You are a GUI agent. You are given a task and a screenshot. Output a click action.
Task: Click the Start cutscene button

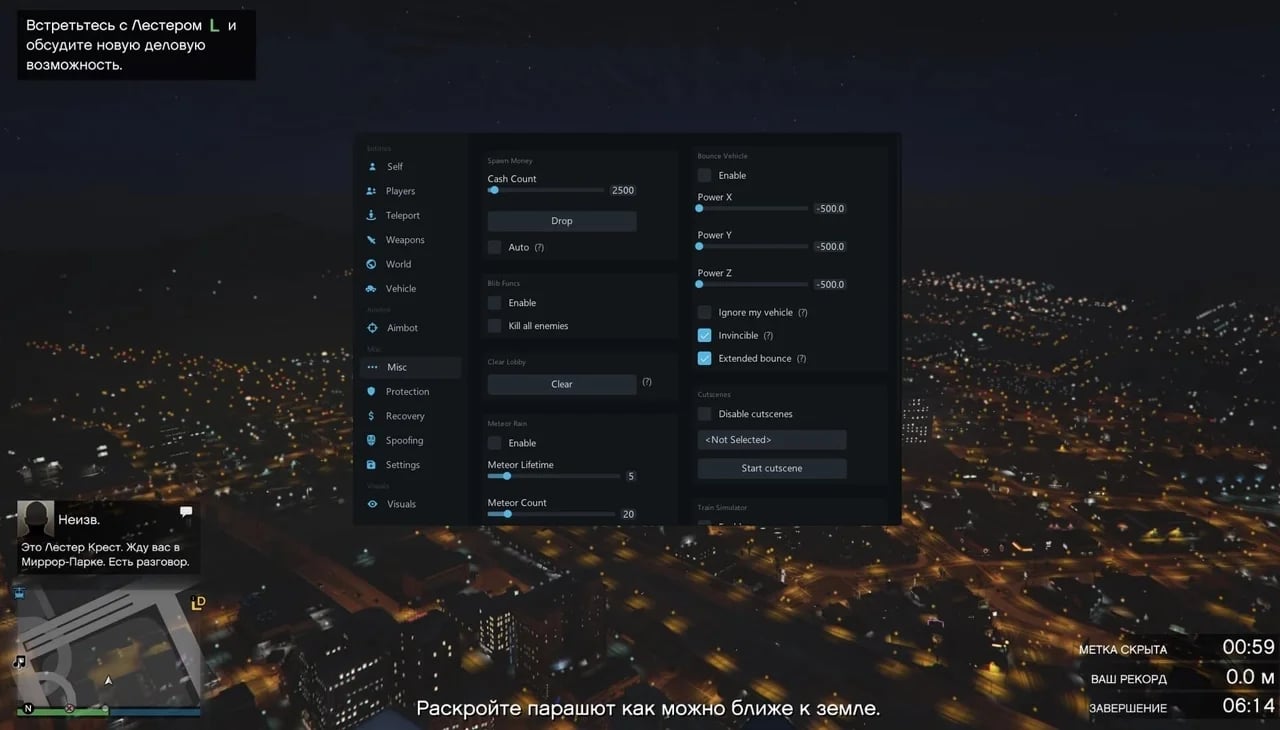click(772, 468)
